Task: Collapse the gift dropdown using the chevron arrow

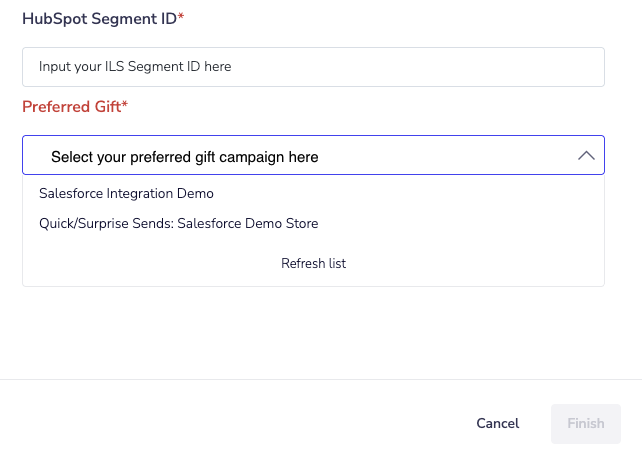Action: coord(586,156)
